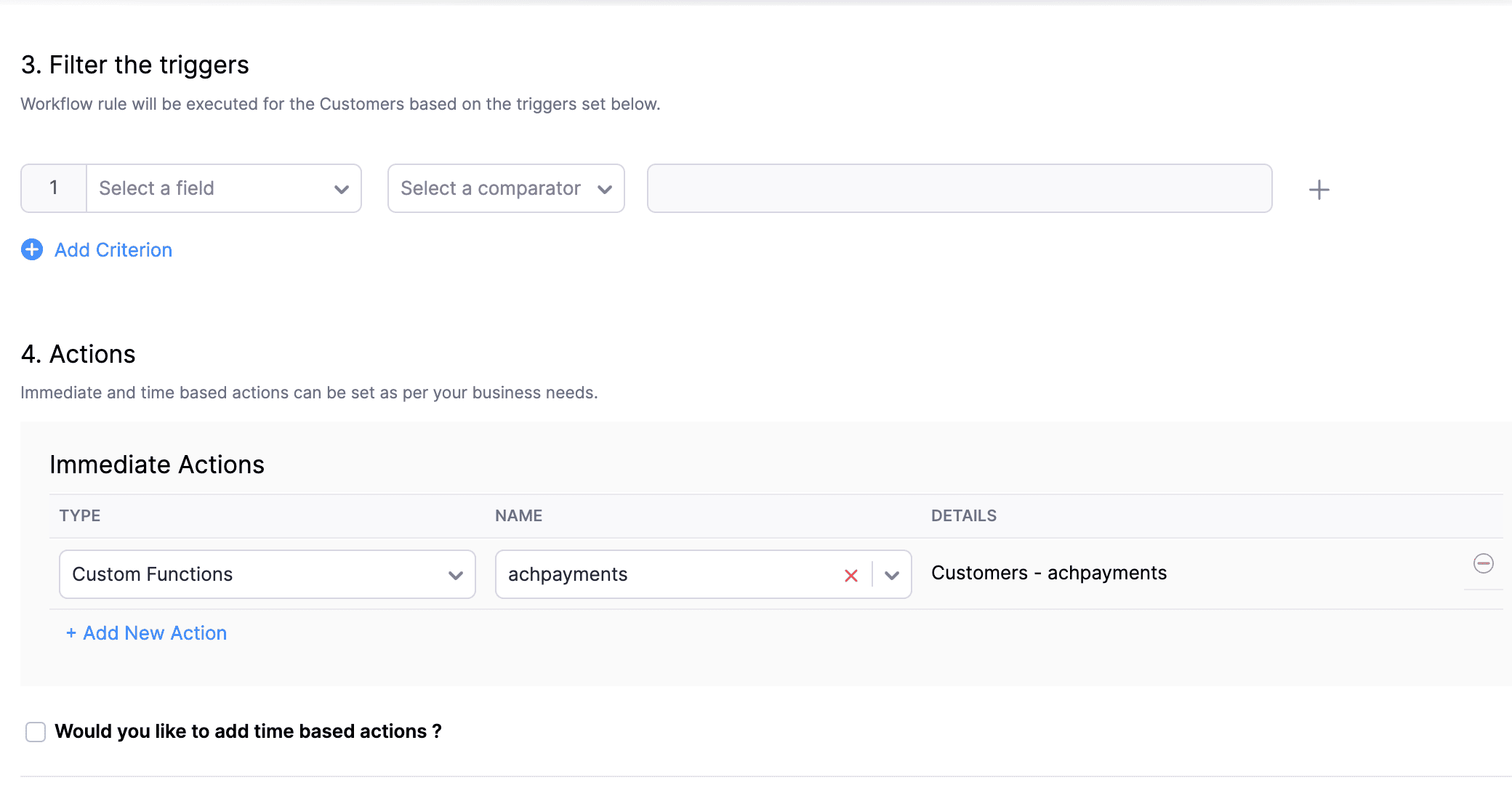Click the chevron arrow in Custom Functions box
The image size is (1512, 788).
tap(456, 575)
